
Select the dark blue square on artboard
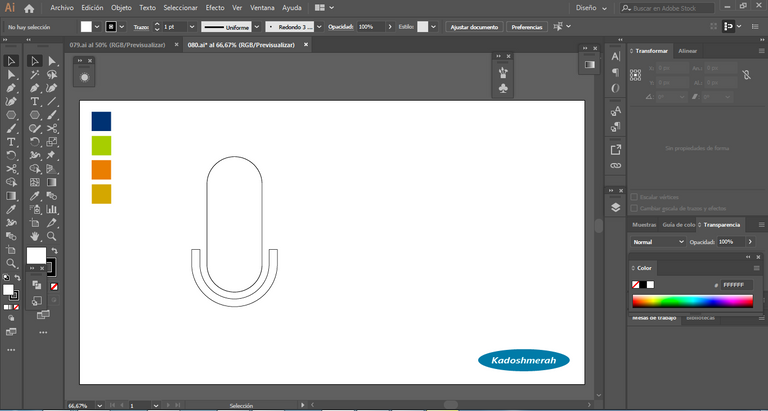[101, 121]
